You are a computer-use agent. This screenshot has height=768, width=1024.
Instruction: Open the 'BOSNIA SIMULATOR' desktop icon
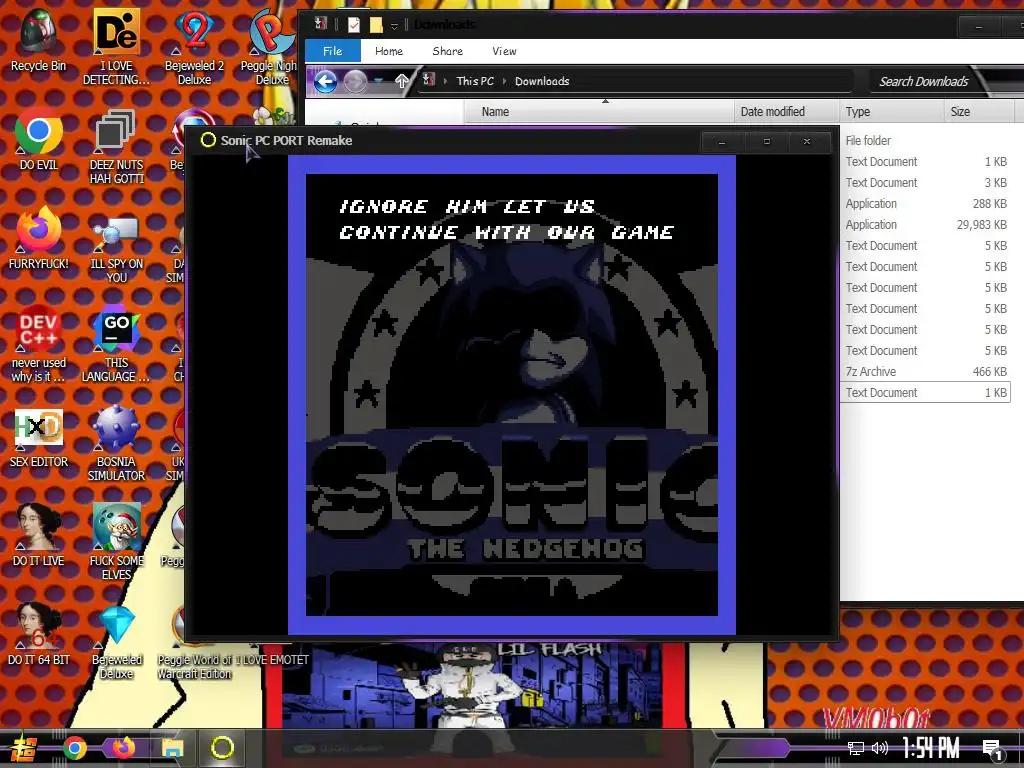pyautogui.click(x=116, y=444)
